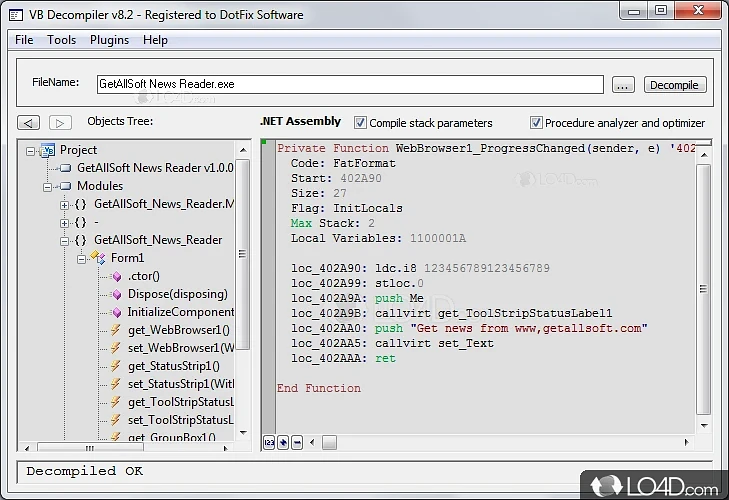Click the Project VB icon in tree
729x500 pixels.
pos(47,150)
